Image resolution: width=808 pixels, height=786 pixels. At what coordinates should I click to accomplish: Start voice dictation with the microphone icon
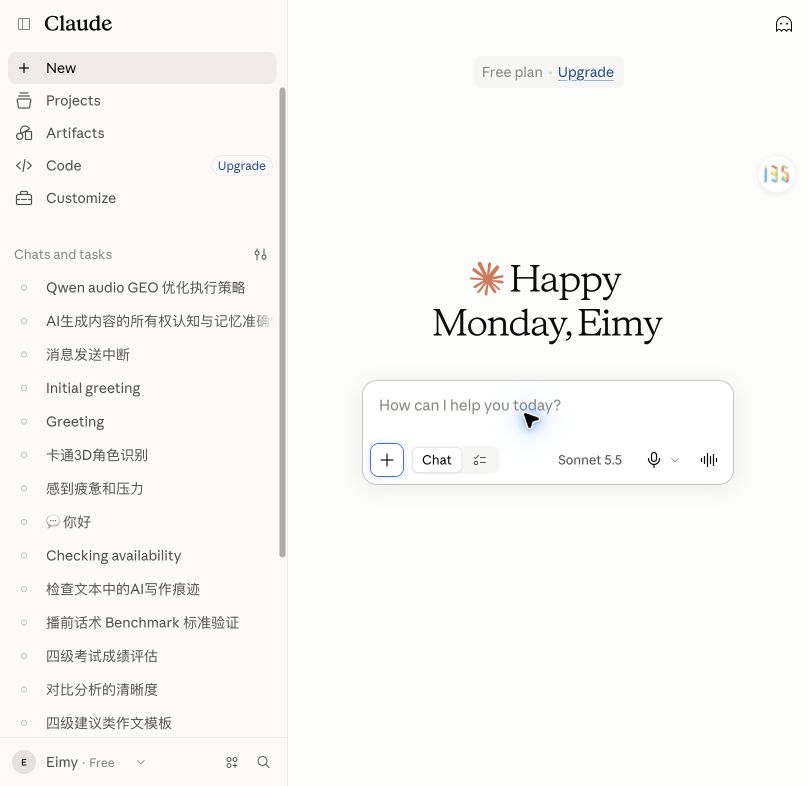pos(653,460)
